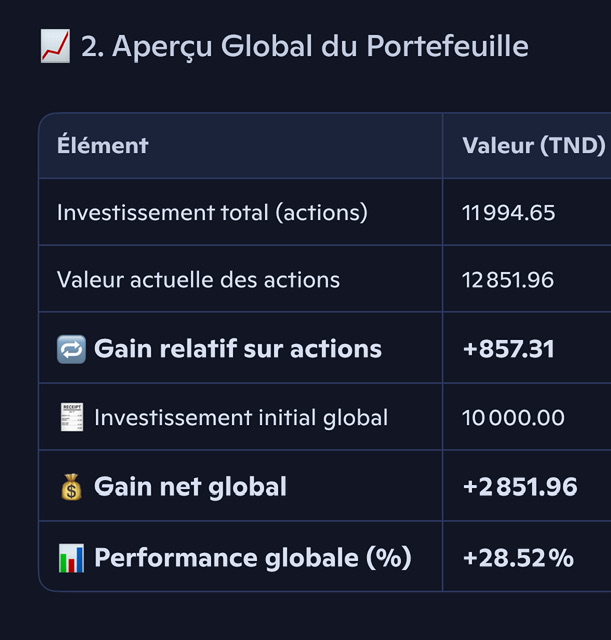
Task: Select the Investissement initial global label
Action: click(x=241, y=418)
